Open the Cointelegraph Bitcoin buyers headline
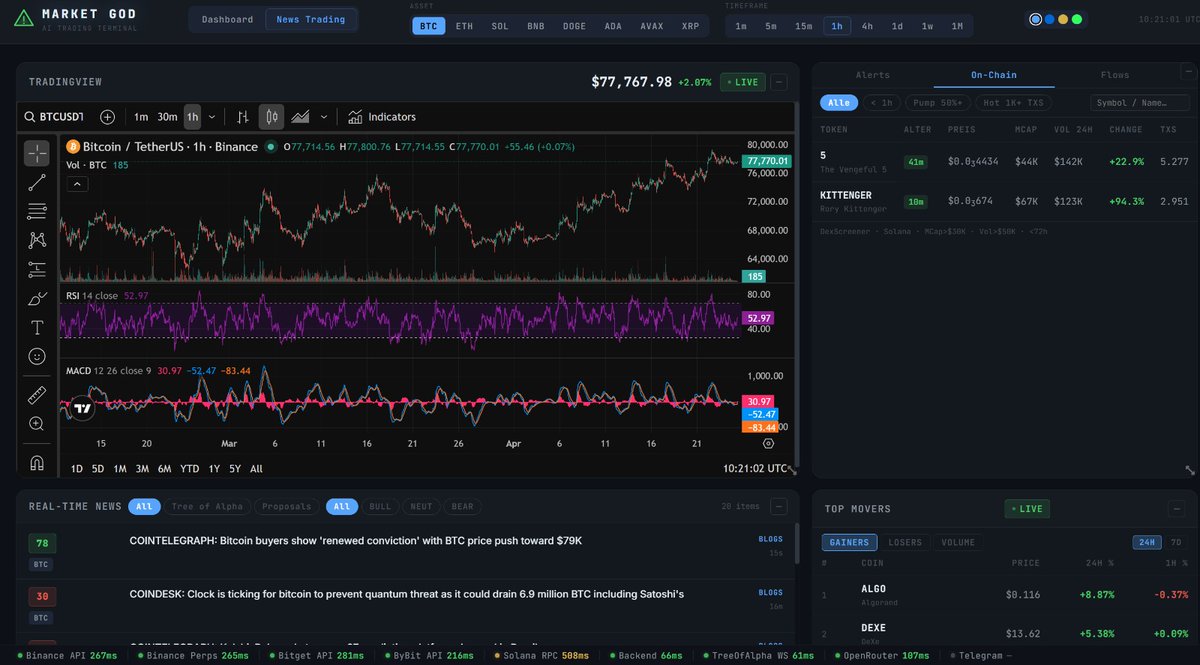The height and width of the screenshot is (665, 1200). pyautogui.click(x=356, y=540)
